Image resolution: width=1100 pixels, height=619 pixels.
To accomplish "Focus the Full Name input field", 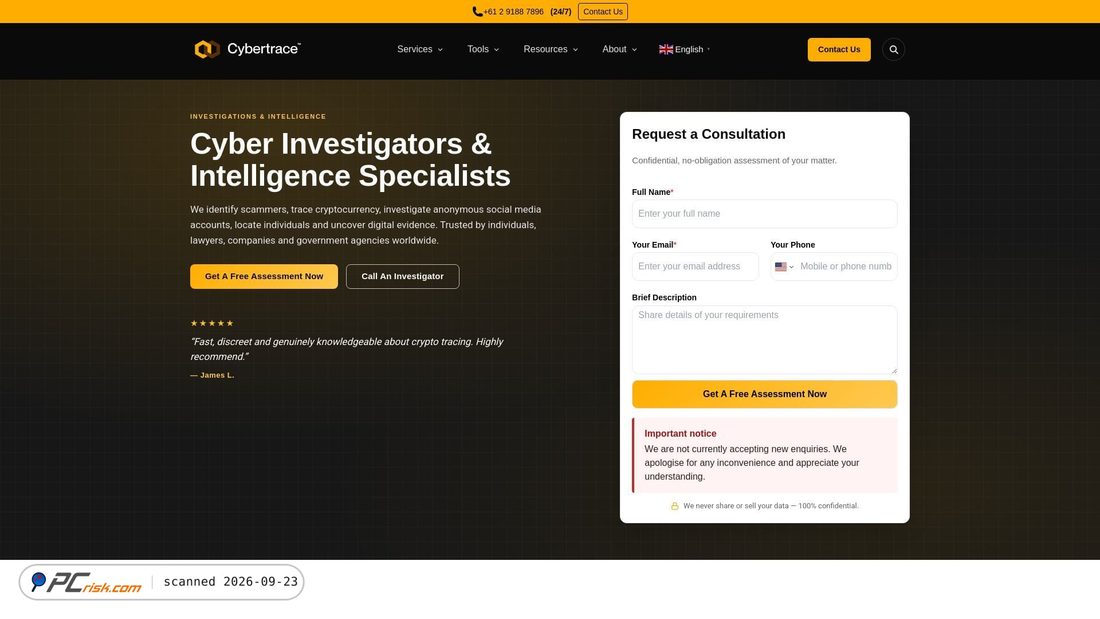I will coord(764,214).
